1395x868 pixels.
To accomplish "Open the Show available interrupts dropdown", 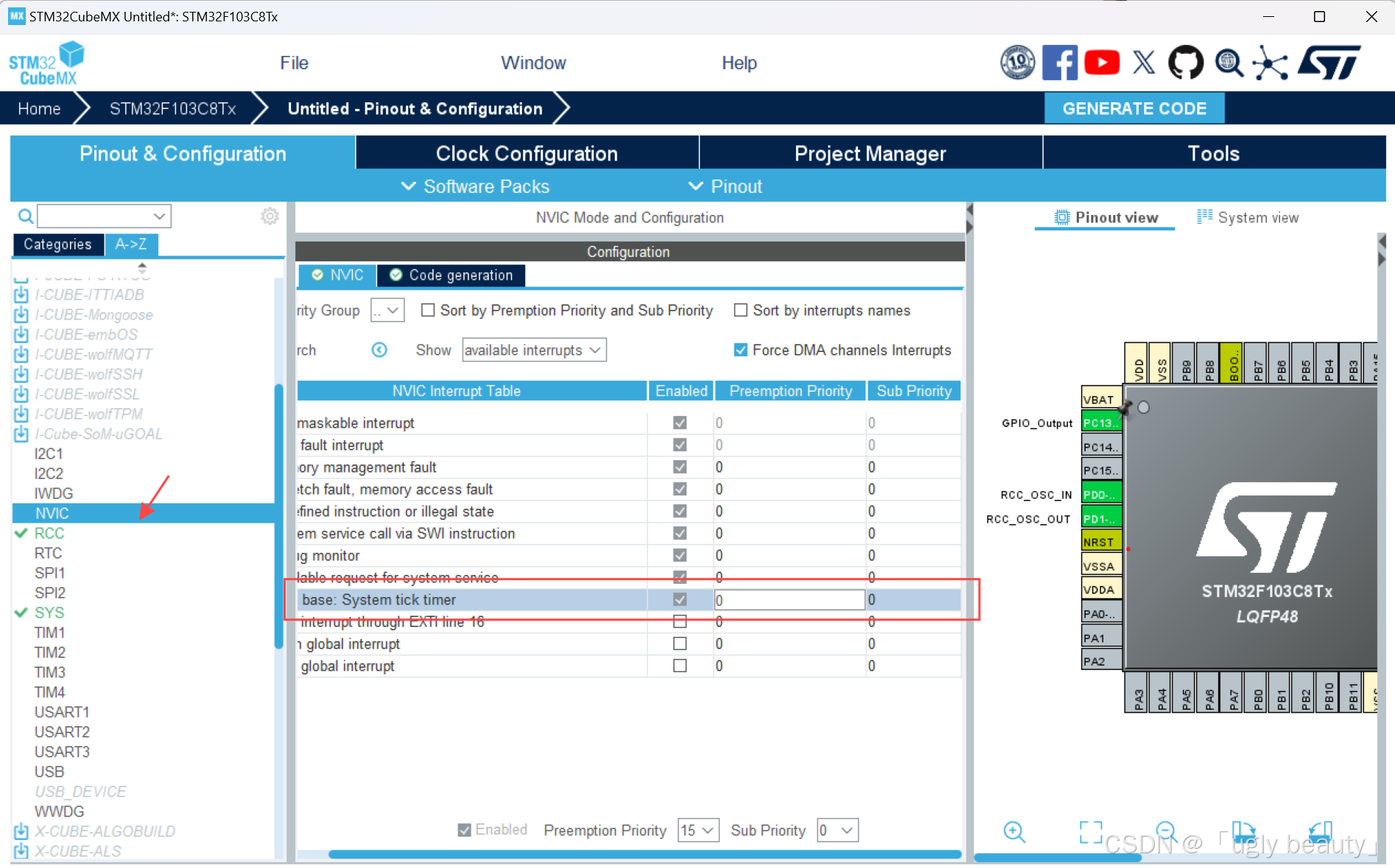I will [x=534, y=350].
